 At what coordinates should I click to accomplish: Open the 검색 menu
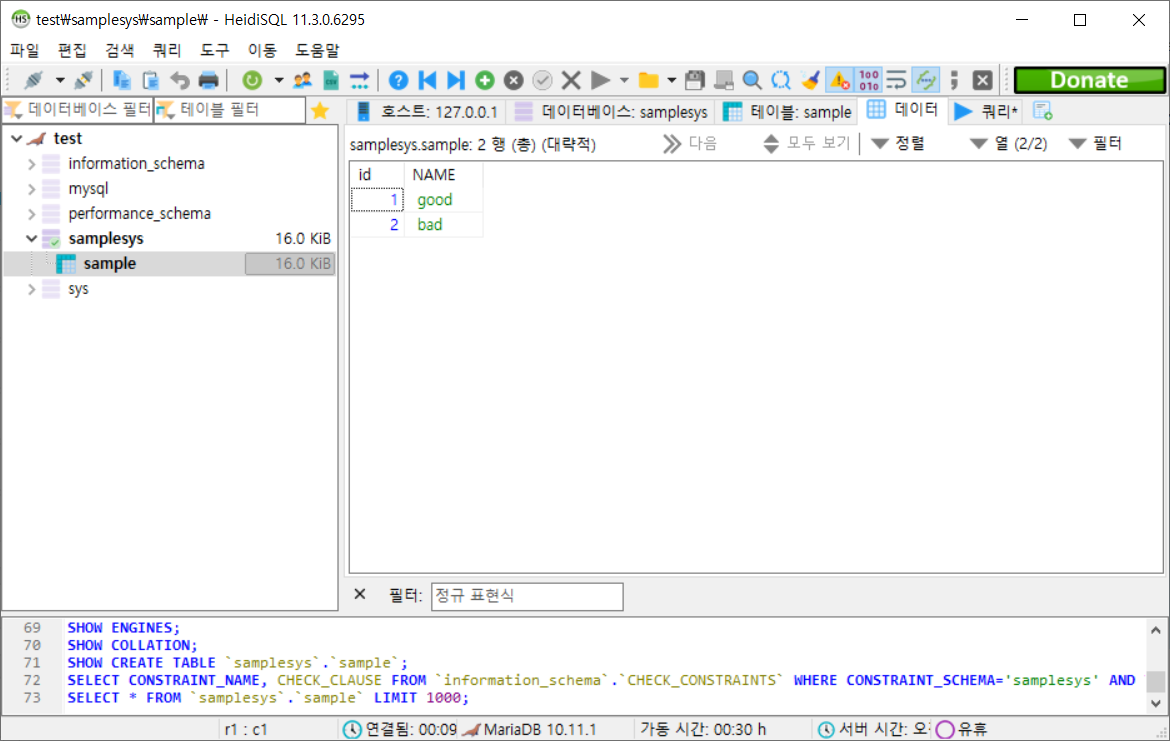click(119, 50)
